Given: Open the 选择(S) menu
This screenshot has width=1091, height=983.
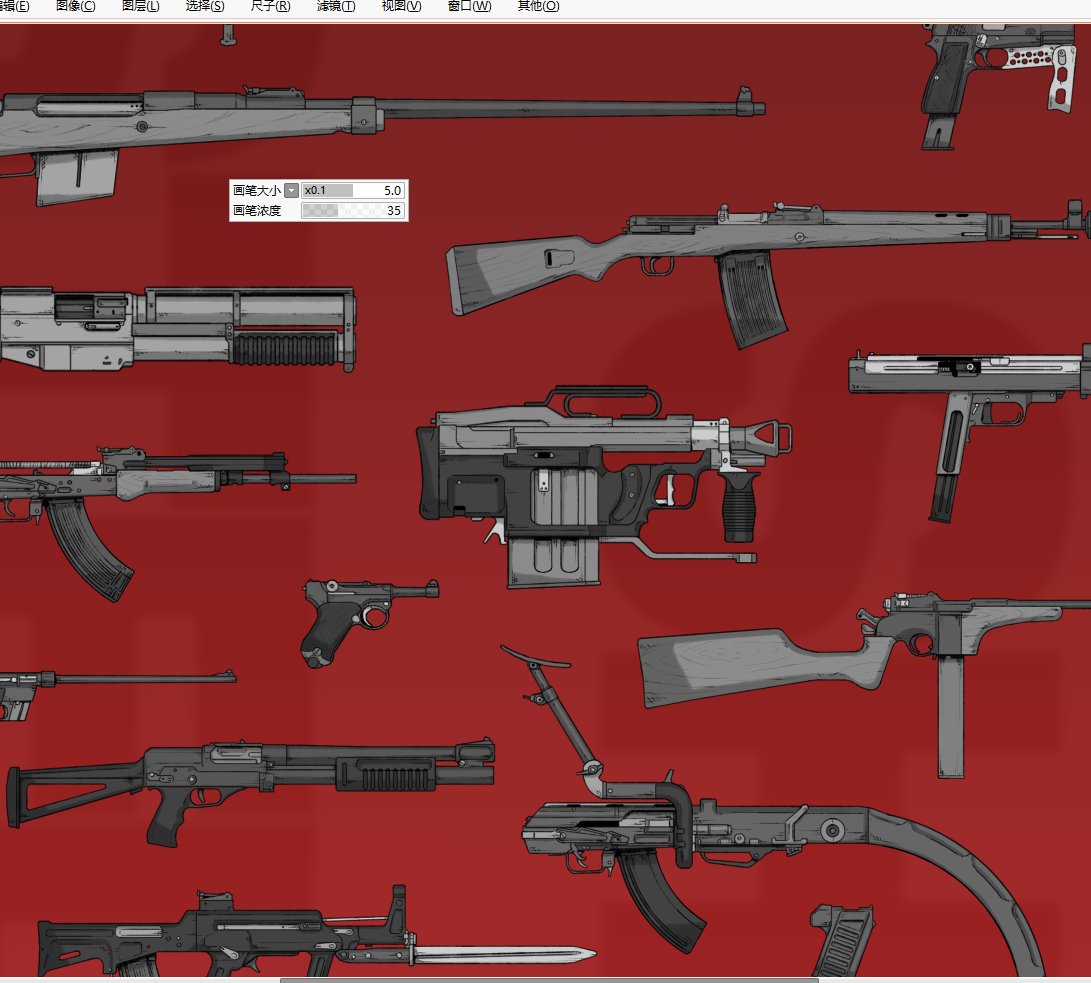Looking at the screenshot, I should coord(205,6).
